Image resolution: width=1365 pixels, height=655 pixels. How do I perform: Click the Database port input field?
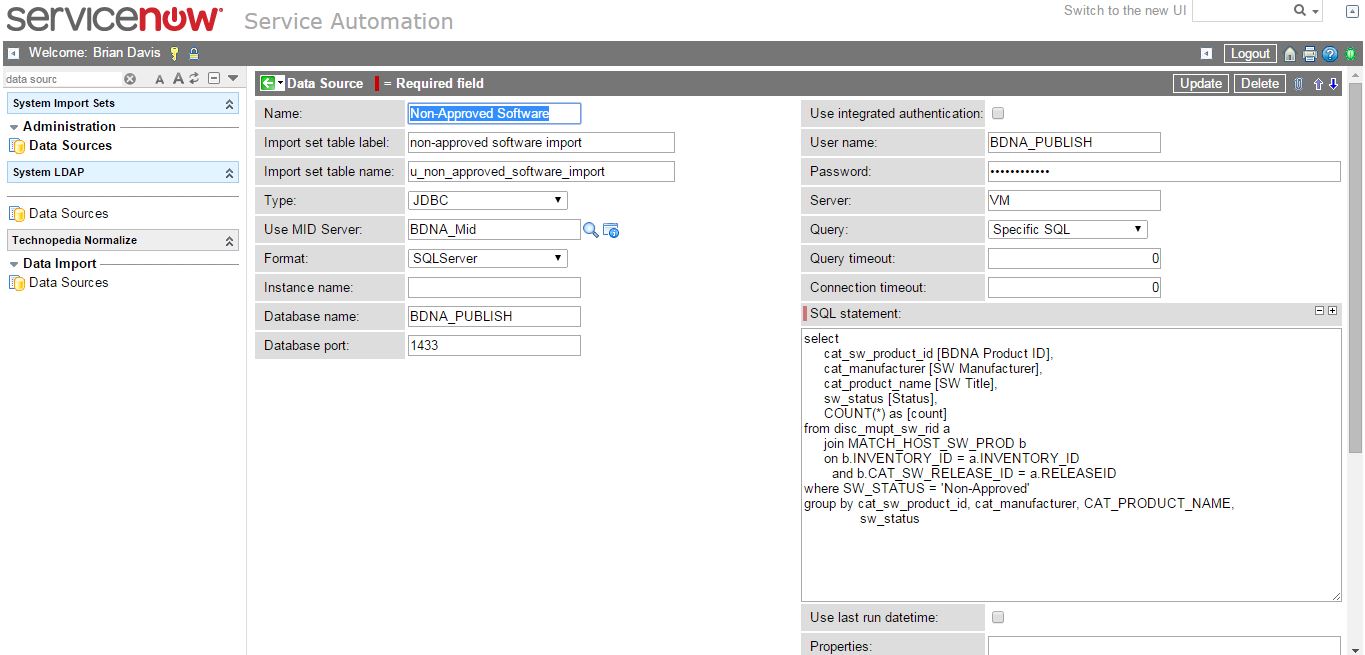tap(494, 346)
